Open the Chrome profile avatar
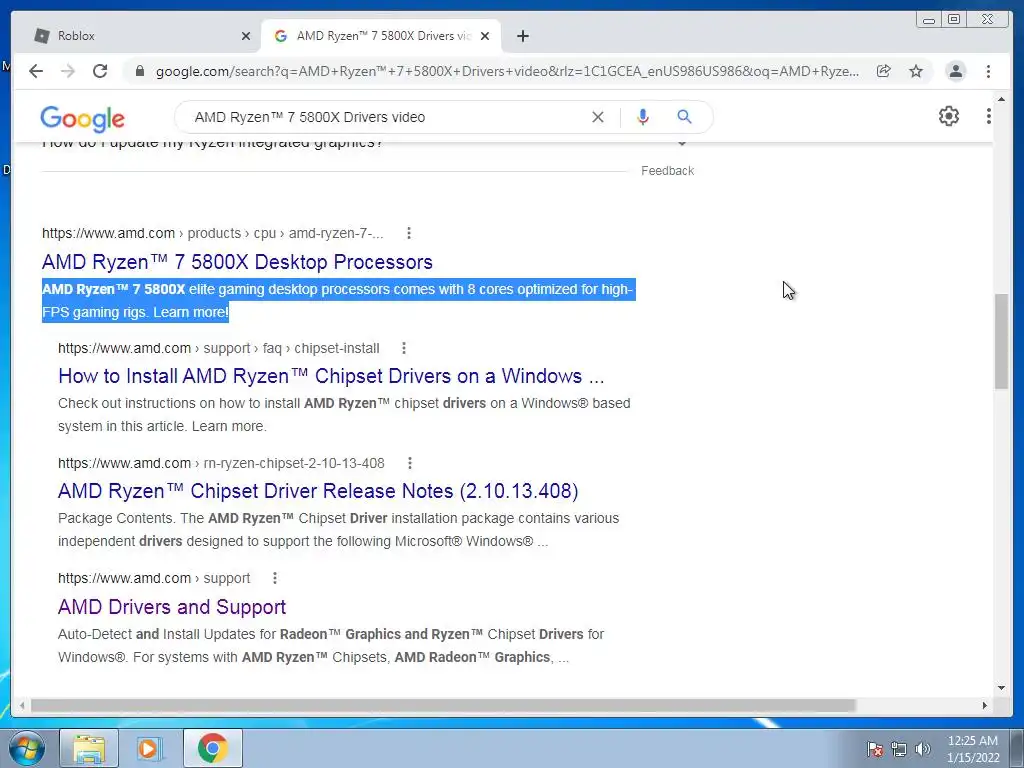1024x768 pixels. (x=955, y=71)
